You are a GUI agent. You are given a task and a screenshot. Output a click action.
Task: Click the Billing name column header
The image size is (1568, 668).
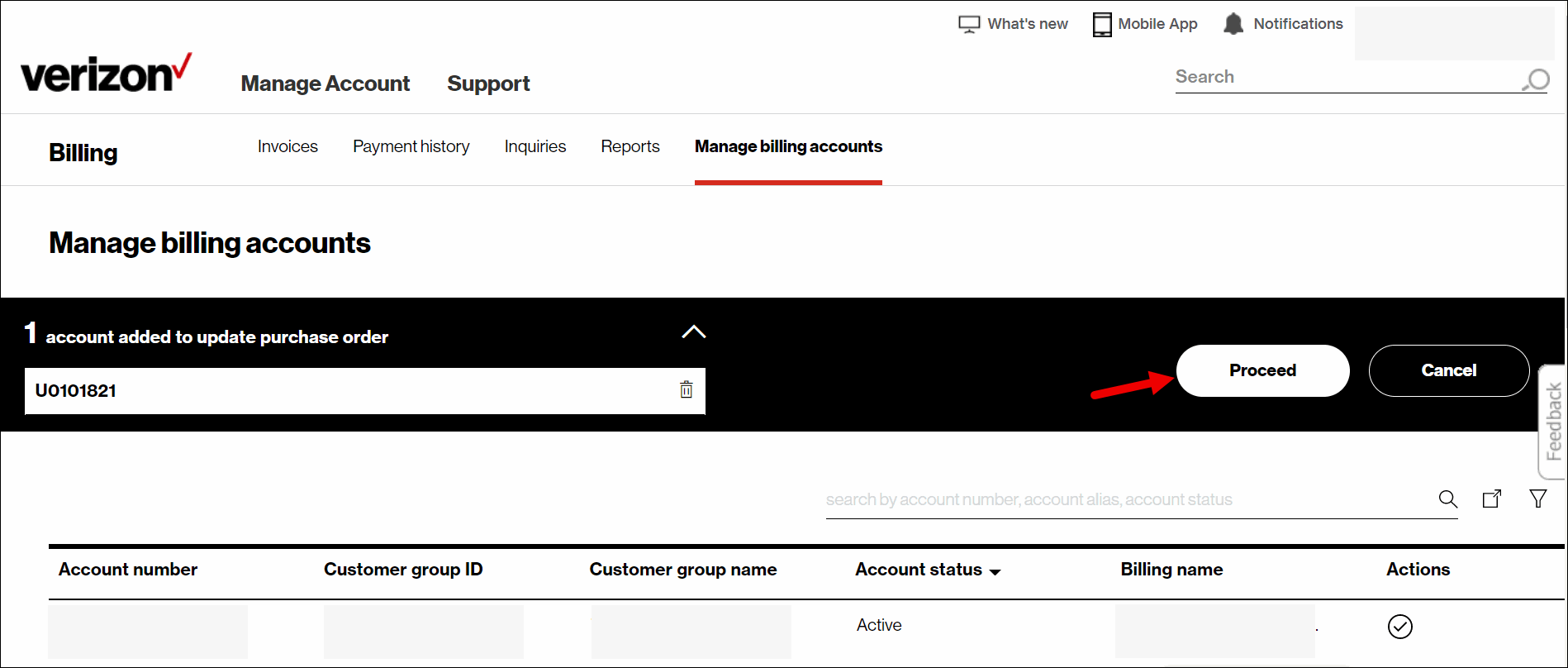coord(1171,570)
